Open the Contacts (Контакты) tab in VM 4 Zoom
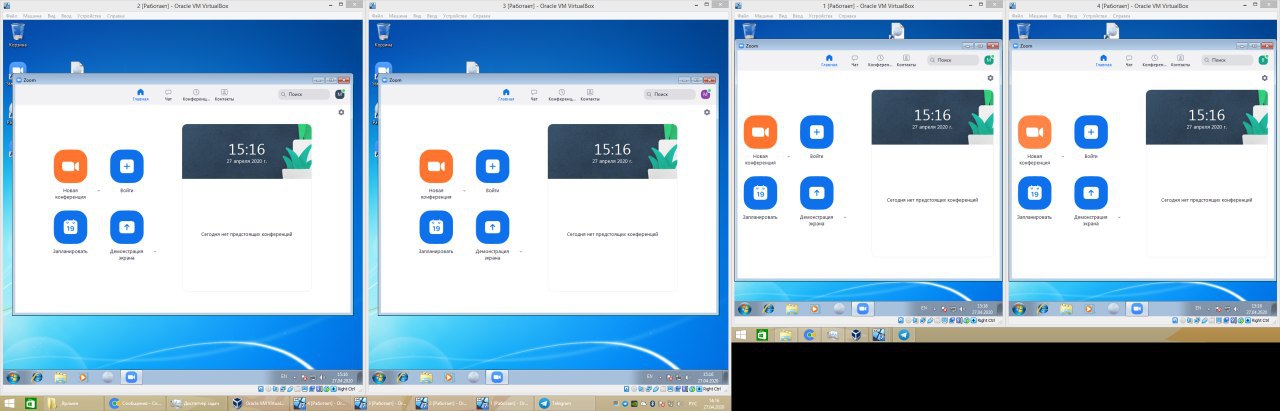 tap(1180, 61)
